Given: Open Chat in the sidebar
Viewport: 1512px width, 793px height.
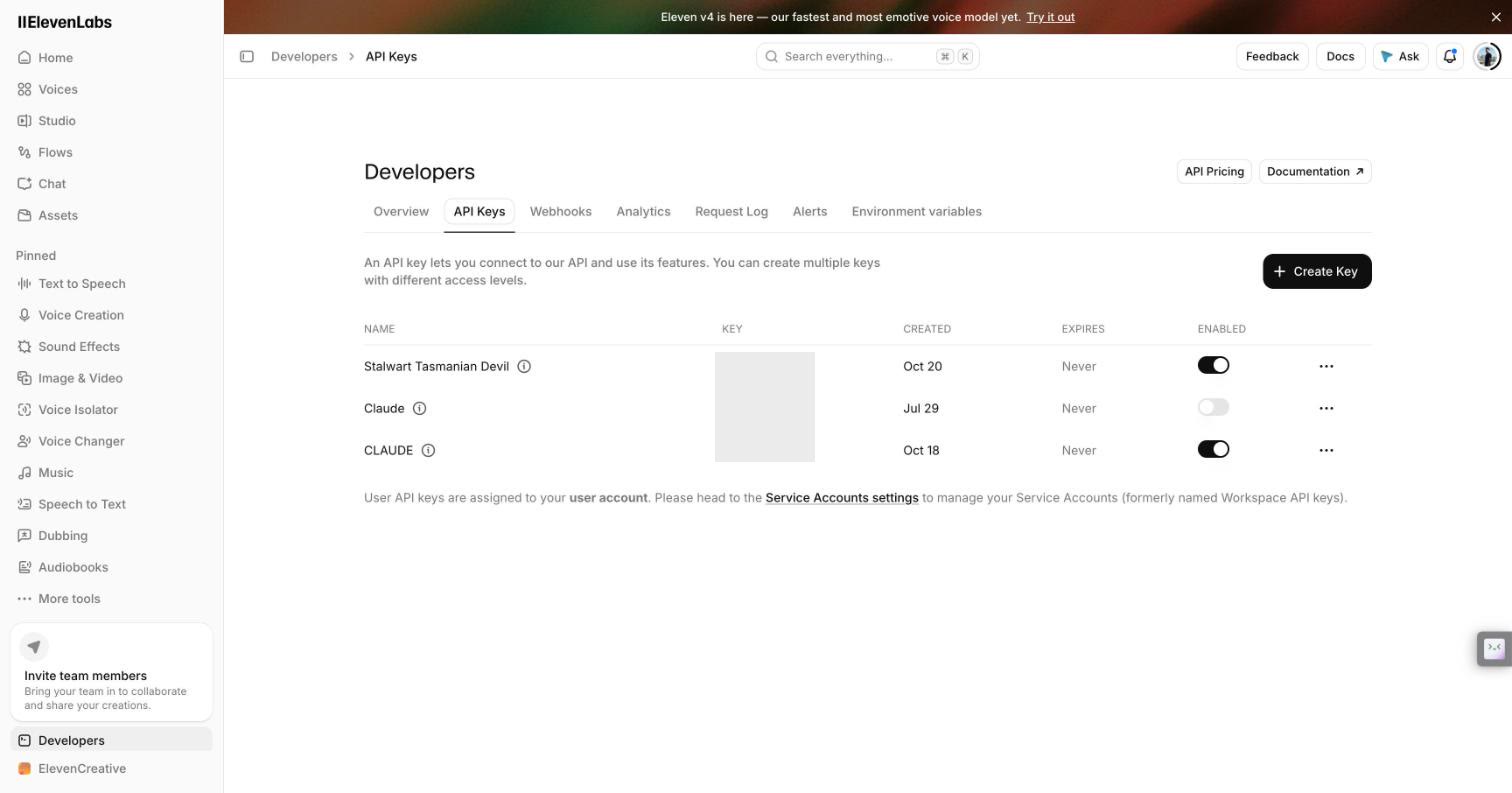Looking at the screenshot, I should pyautogui.click(x=112, y=184).
